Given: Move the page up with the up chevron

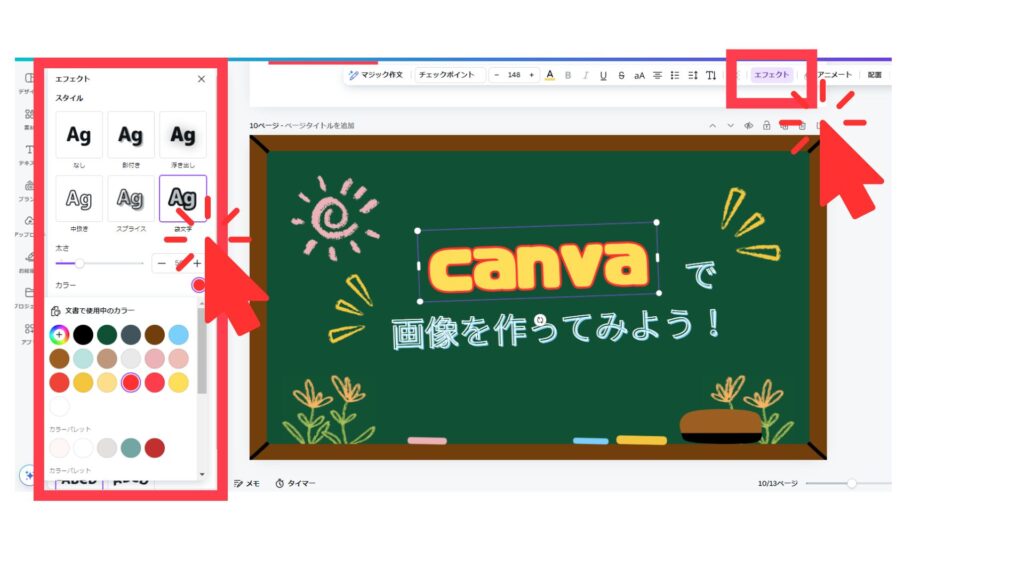Looking at the screenshot, I should [x=712, y=125].
